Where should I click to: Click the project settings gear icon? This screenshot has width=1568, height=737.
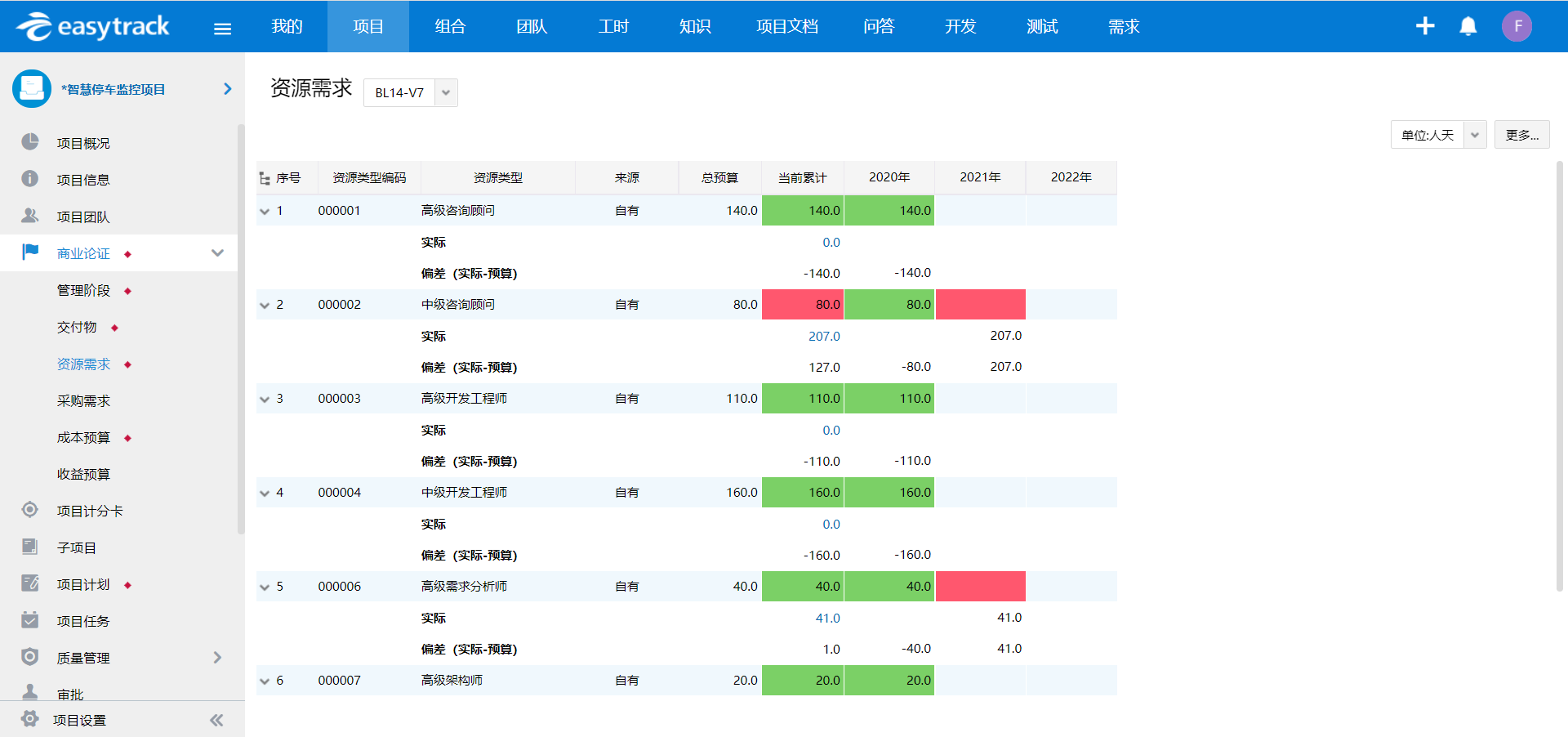click(30, 719)
